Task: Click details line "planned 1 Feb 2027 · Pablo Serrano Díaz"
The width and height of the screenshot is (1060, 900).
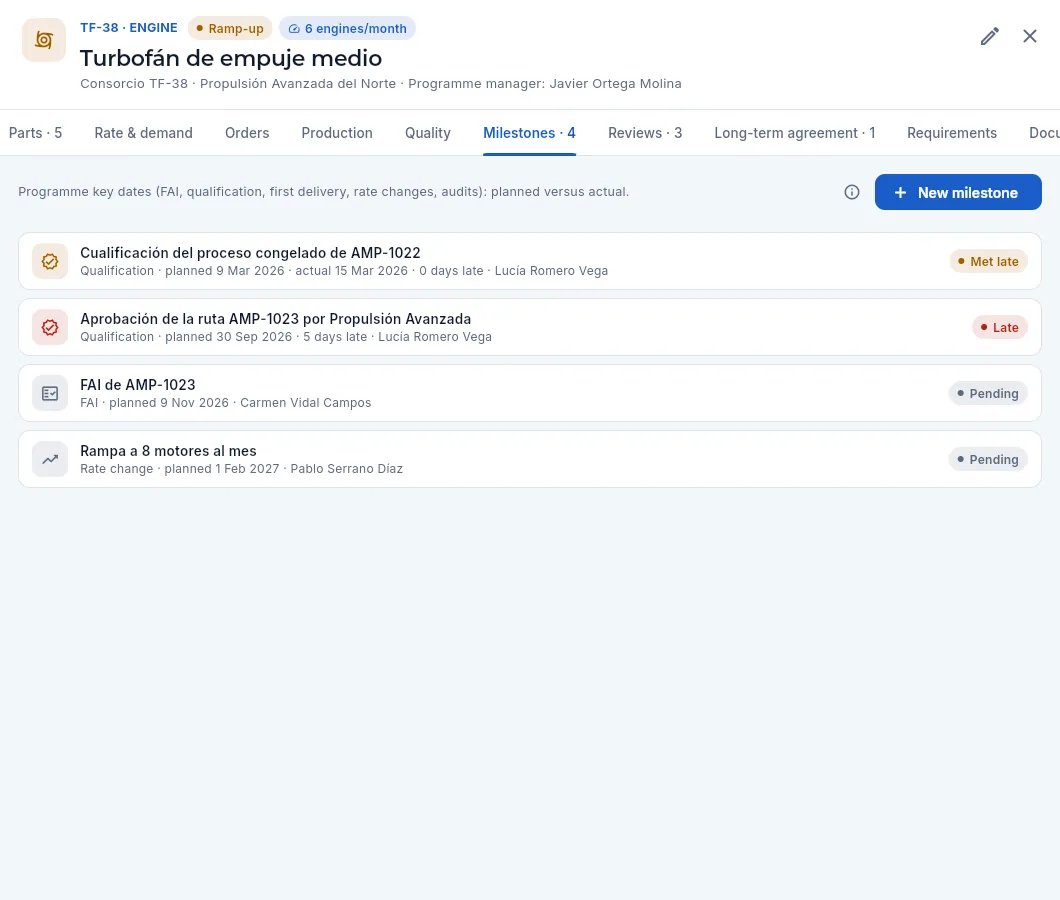Action: (241, 469)
